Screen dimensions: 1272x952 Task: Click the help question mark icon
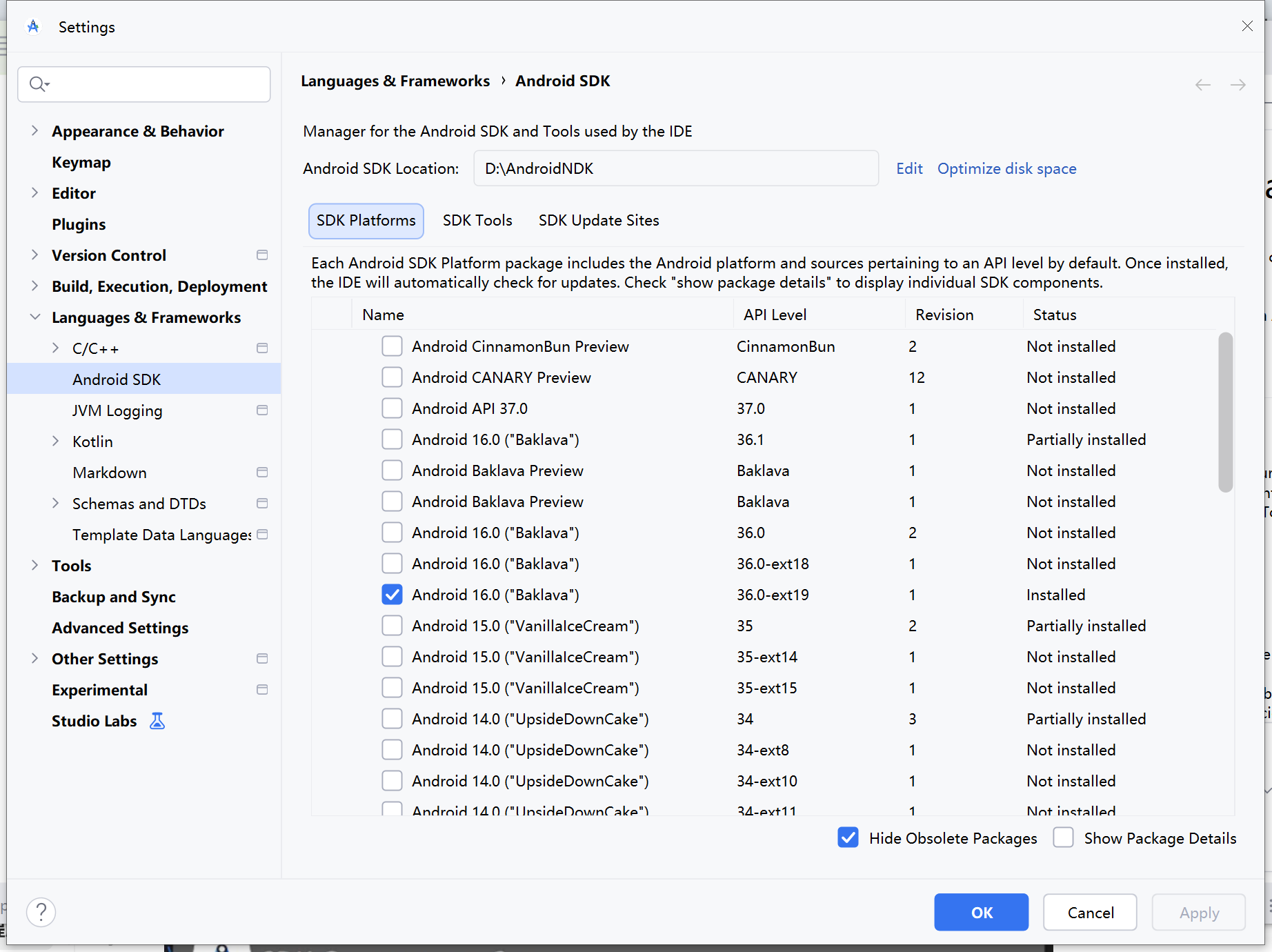click(x=41, y=912)
